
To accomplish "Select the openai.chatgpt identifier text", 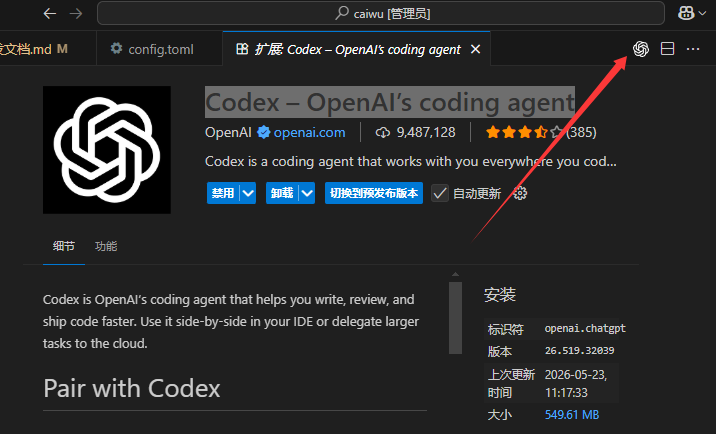I will pyautogui.click(x=585, y=328).
